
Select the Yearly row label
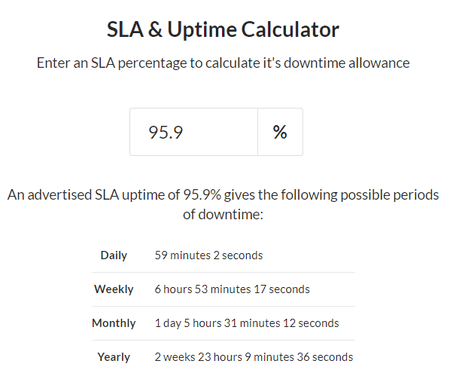tap(114, 357)
